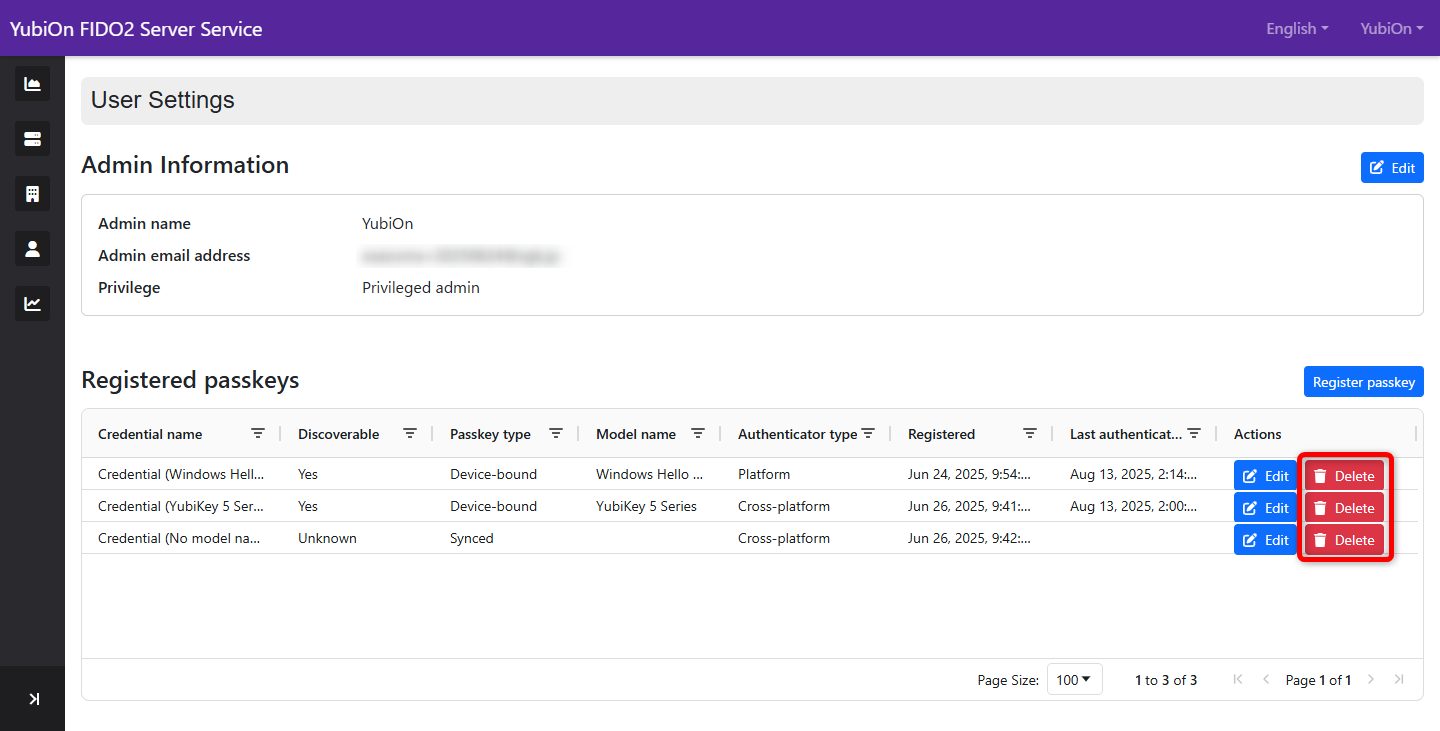The width and height of the screenshot is (1440, 731).
Task: Click the Privileged admin value
Action: 421,288
